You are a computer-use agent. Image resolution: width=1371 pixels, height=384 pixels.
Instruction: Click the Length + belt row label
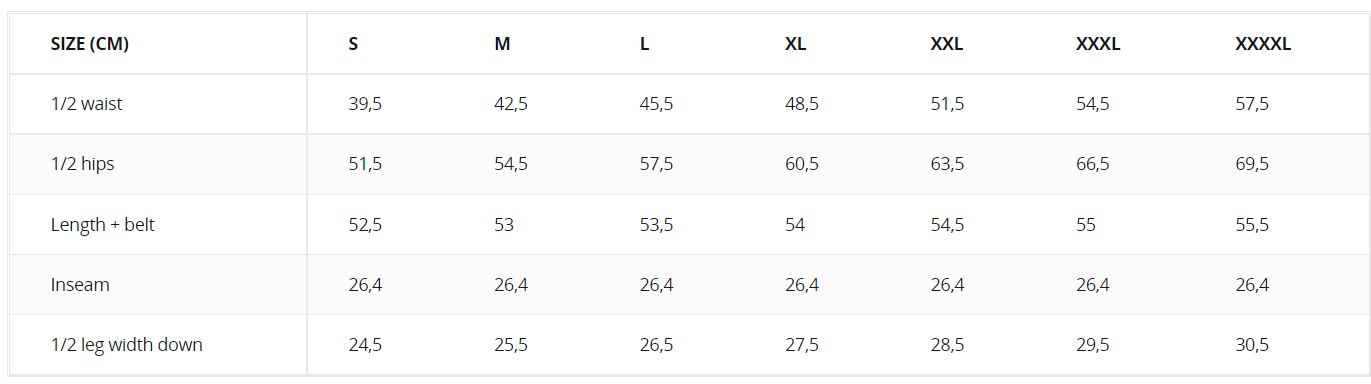click(x=103, y=224)
